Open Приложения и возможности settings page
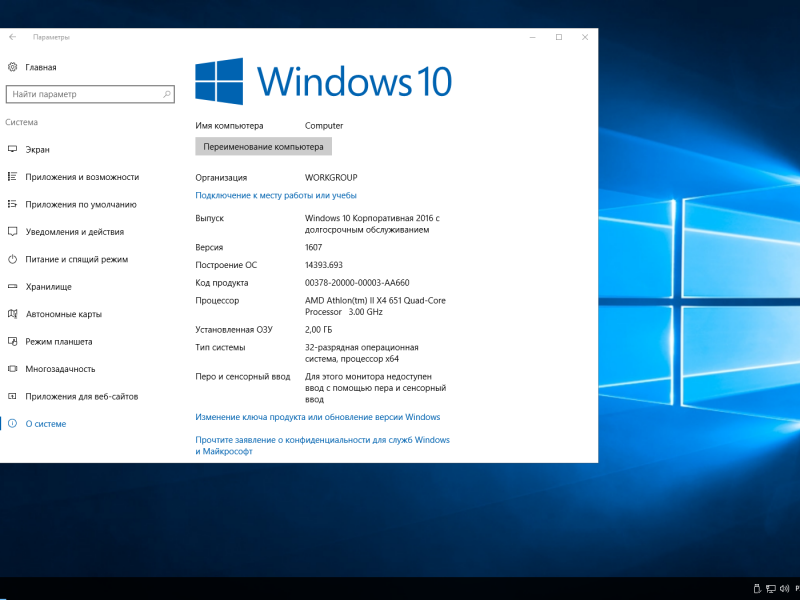Image resolution: width=800 pixels, height=600 pixels. tap(82, 177)
